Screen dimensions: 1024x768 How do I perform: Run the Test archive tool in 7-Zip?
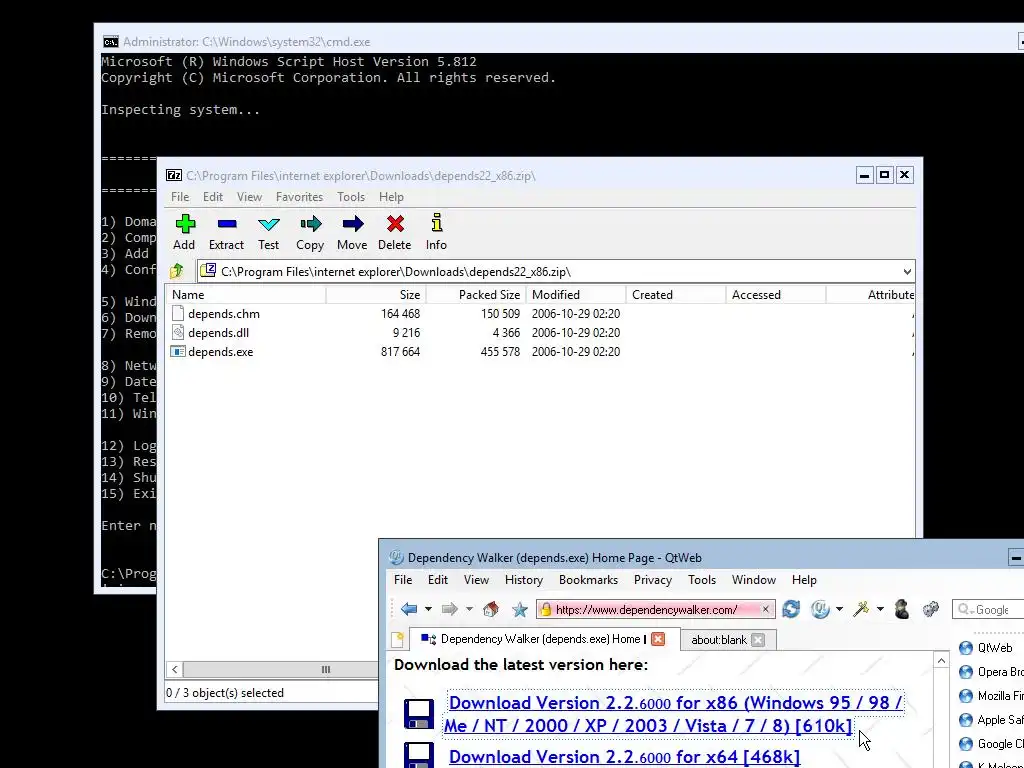click(268, 225)
